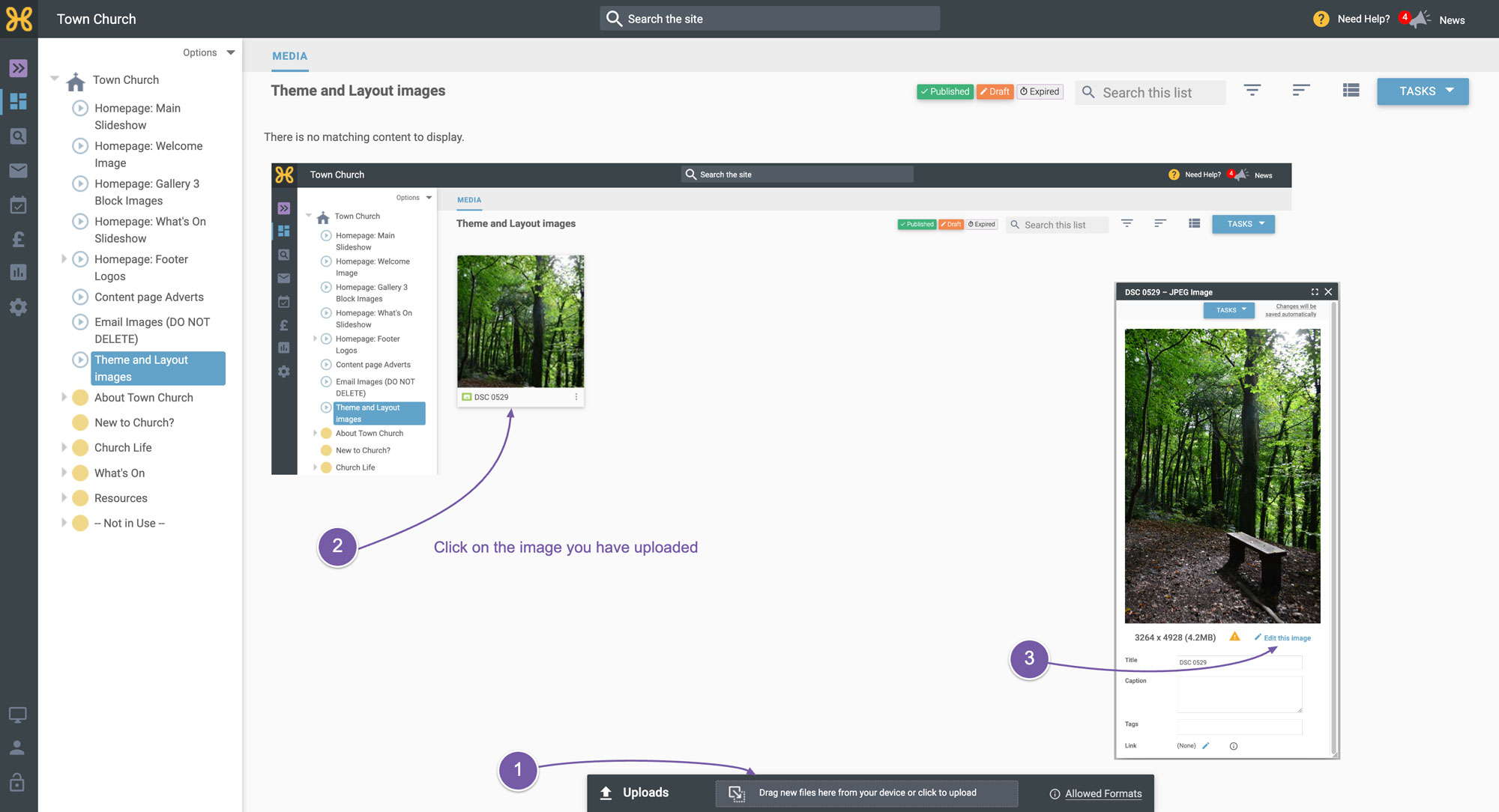Select Homepage: Welcome Image in tree
Viewport: 1499px width, 812px height.
point(148,154)
